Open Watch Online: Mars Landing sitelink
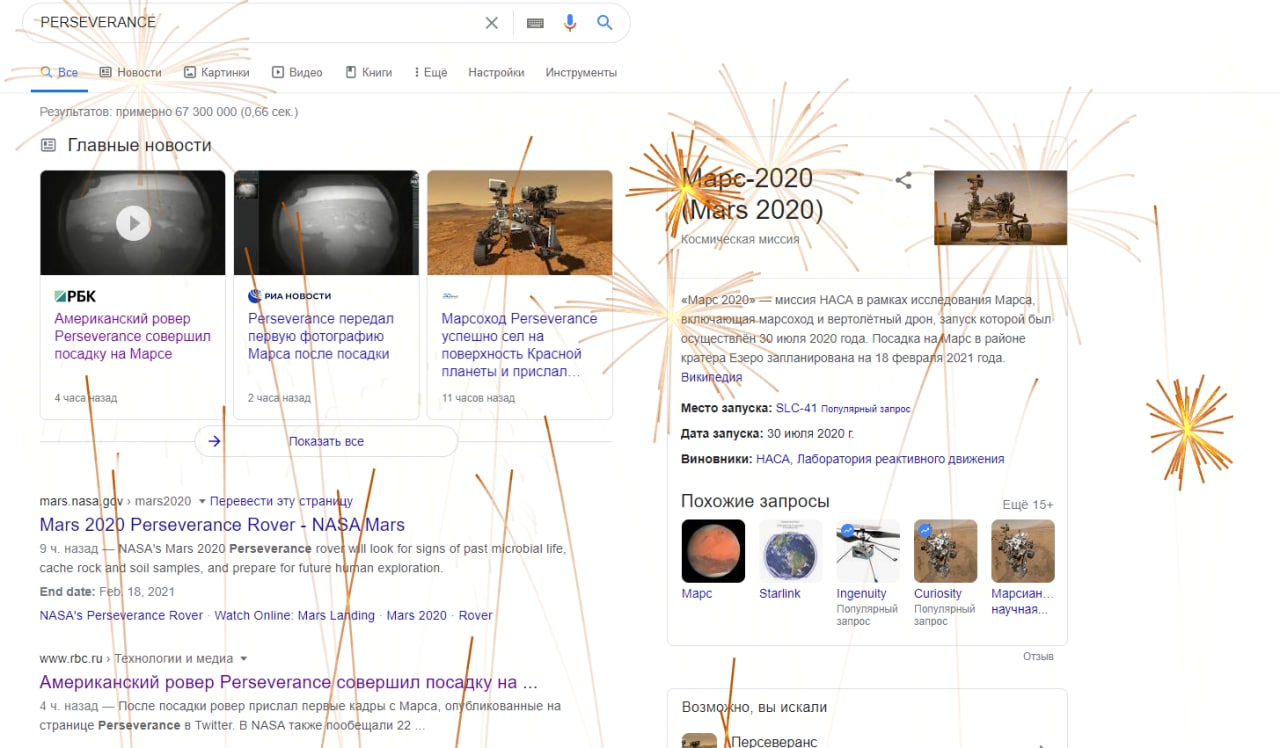This screenshot has width=1280, height=748. (x=295, y=615)
